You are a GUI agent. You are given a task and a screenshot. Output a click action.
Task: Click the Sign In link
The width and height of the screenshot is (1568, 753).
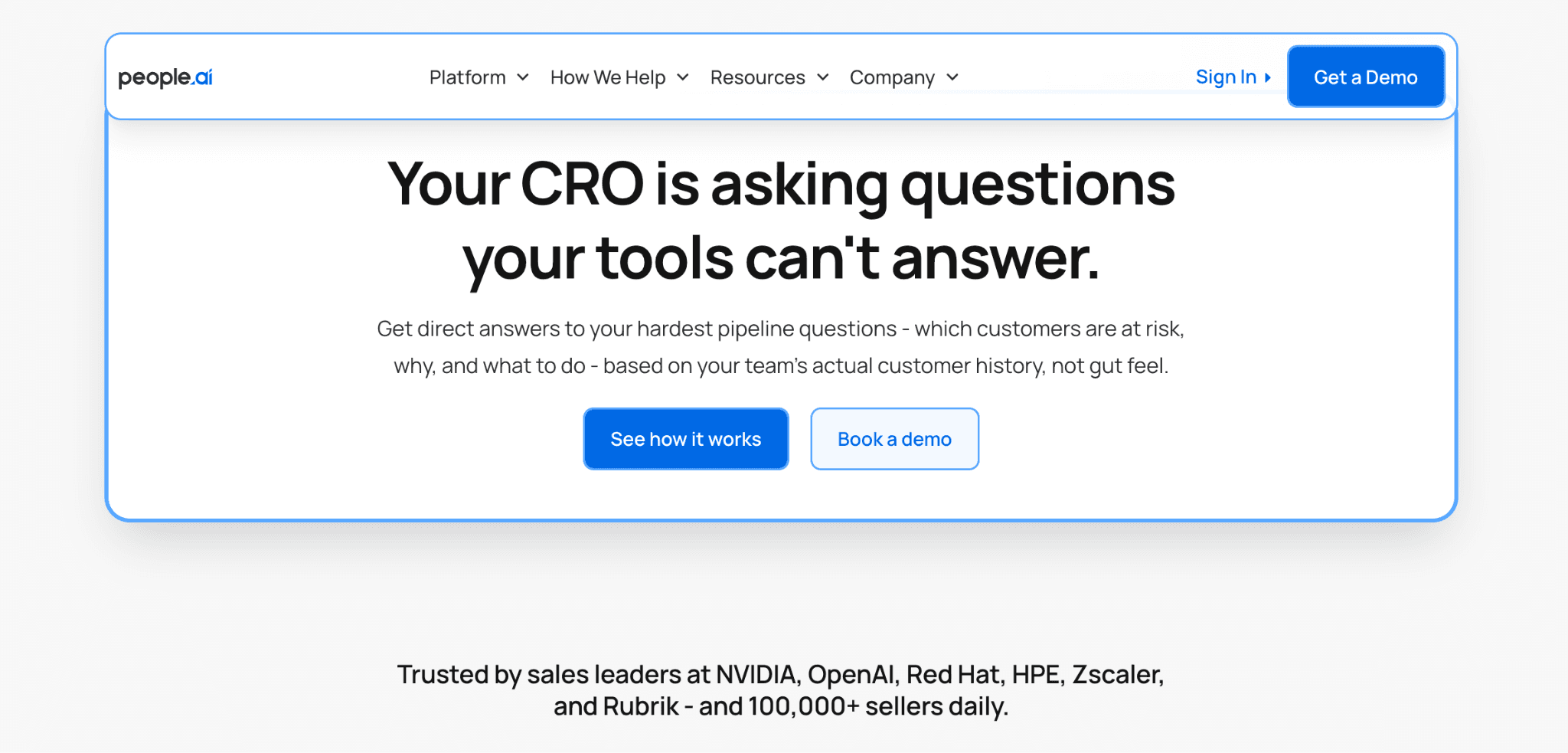(x=1225, y=77)
